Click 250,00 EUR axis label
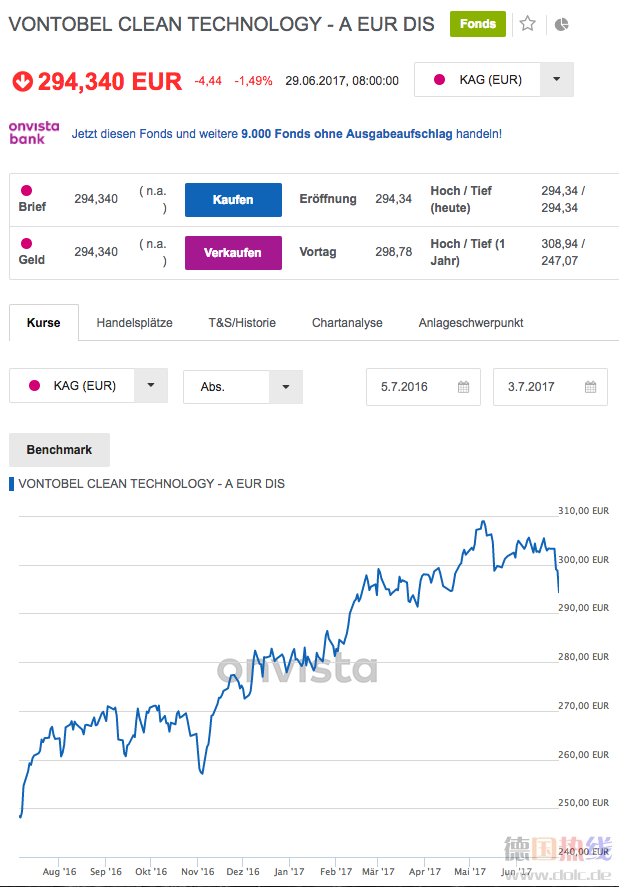The width and height of the screenshot is (619, 887). [583, 803]
